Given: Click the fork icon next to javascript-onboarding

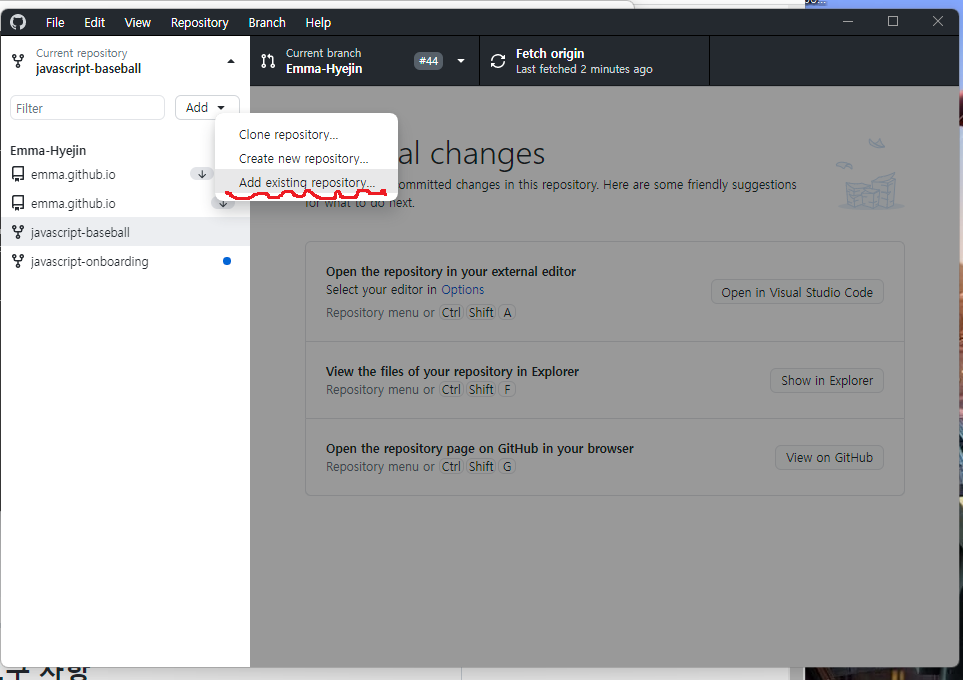Looking at the screenshot, I should (x=18, y=261).
